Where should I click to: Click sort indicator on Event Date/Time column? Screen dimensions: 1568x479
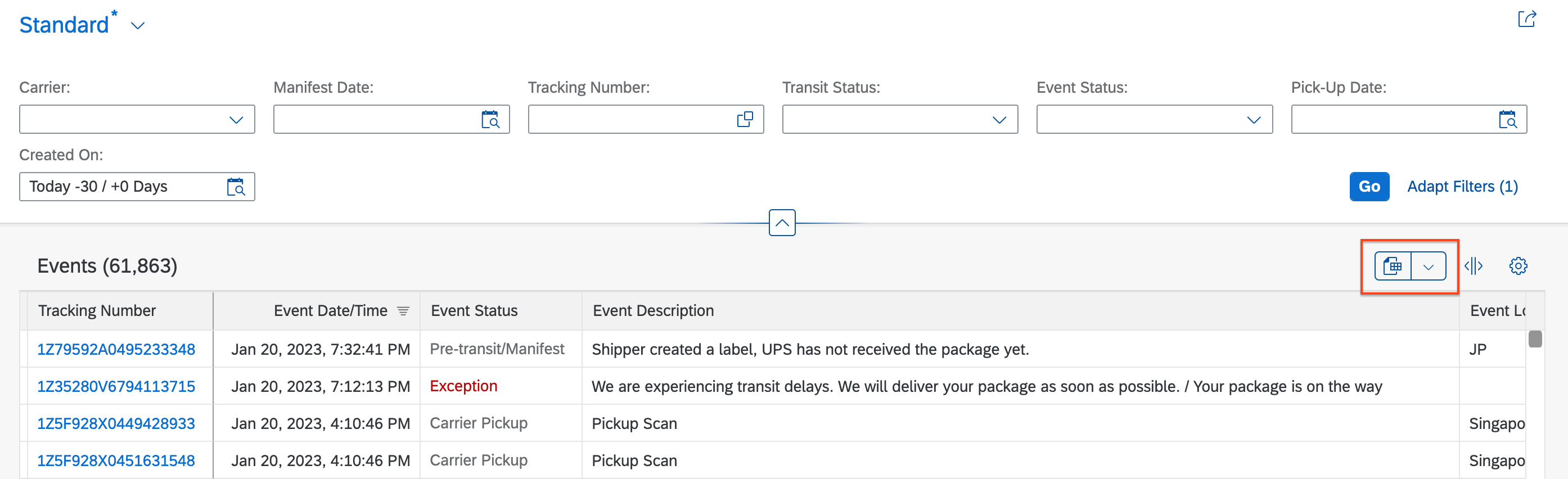pyautogui.click(x=403, y=311)
